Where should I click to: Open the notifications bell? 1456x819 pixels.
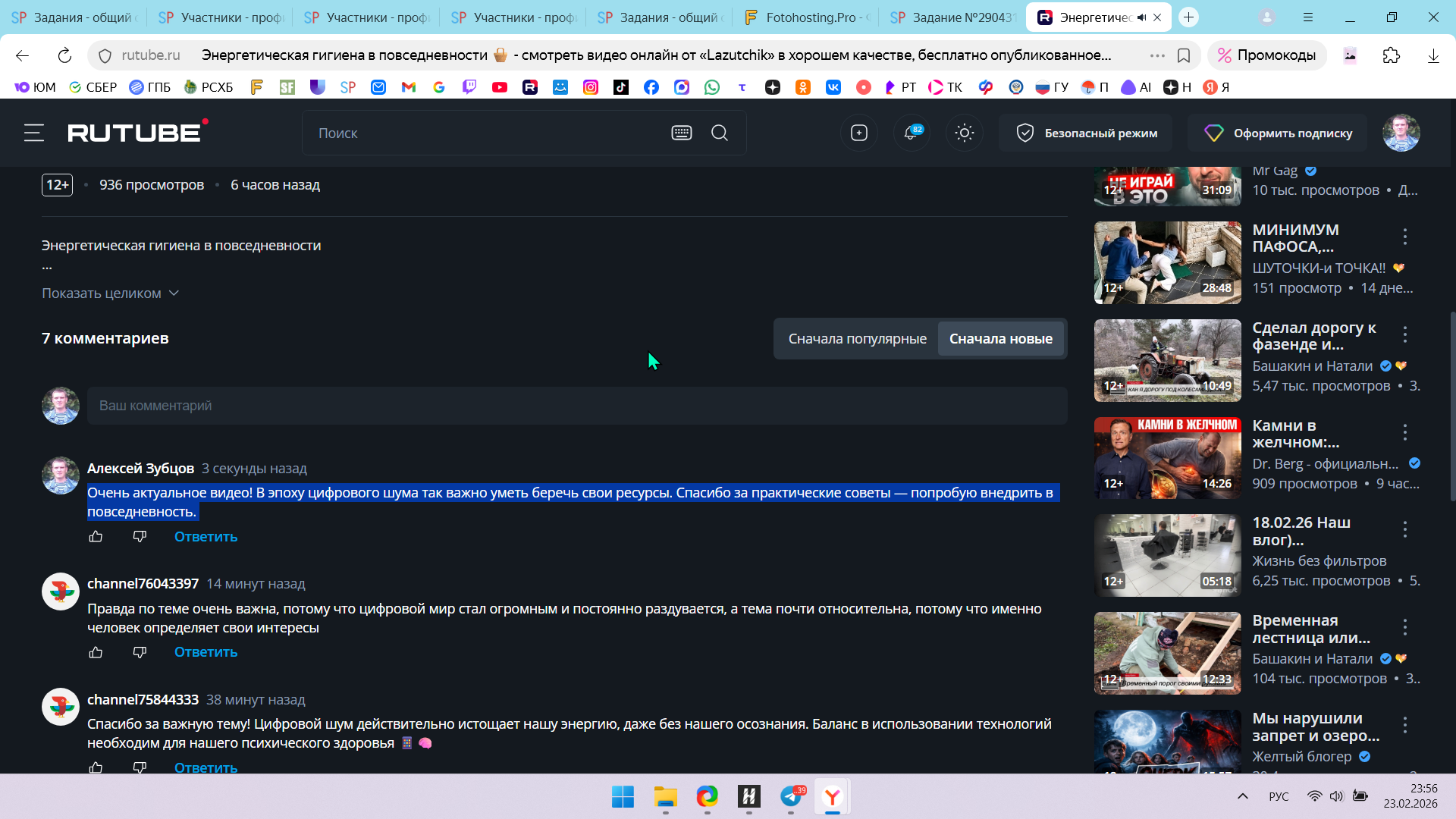click(911, 133)
